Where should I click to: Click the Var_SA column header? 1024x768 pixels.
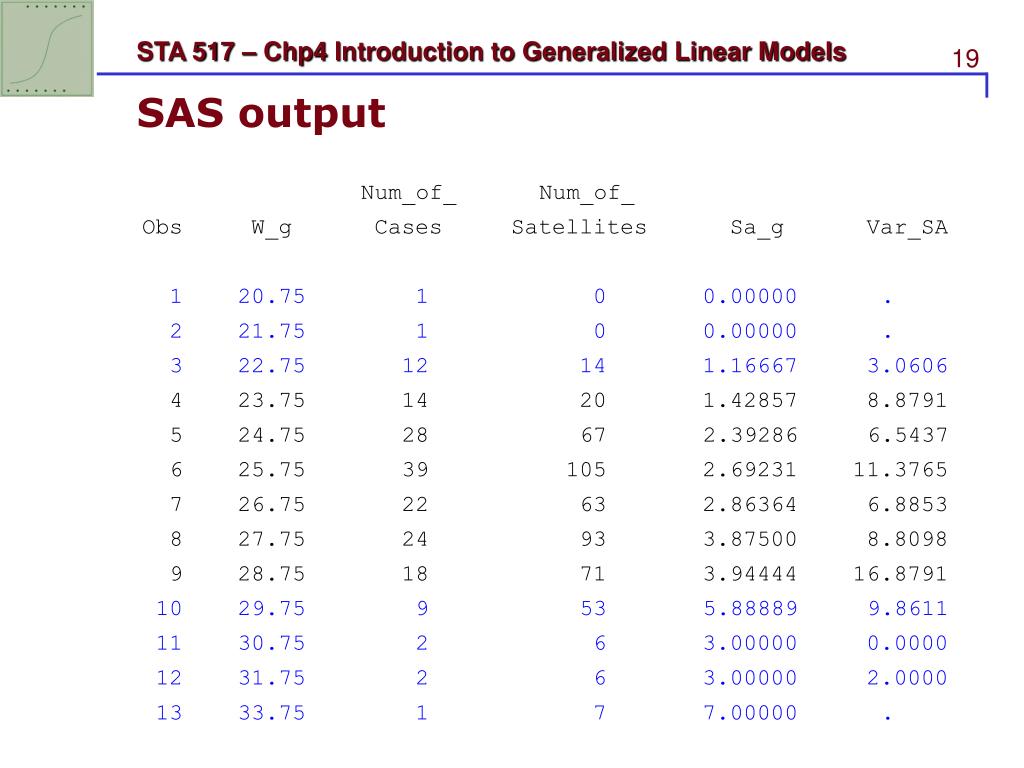(x=907, y=228)
